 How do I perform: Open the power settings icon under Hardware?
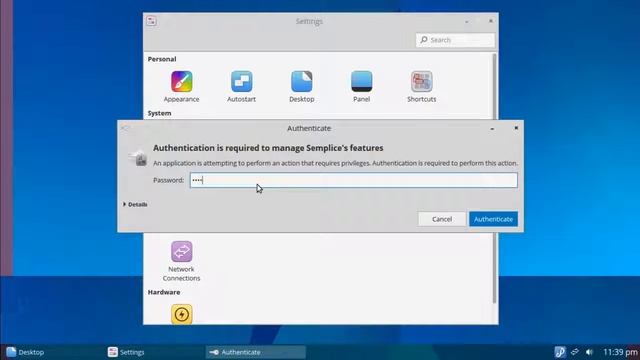click(182, 314)
